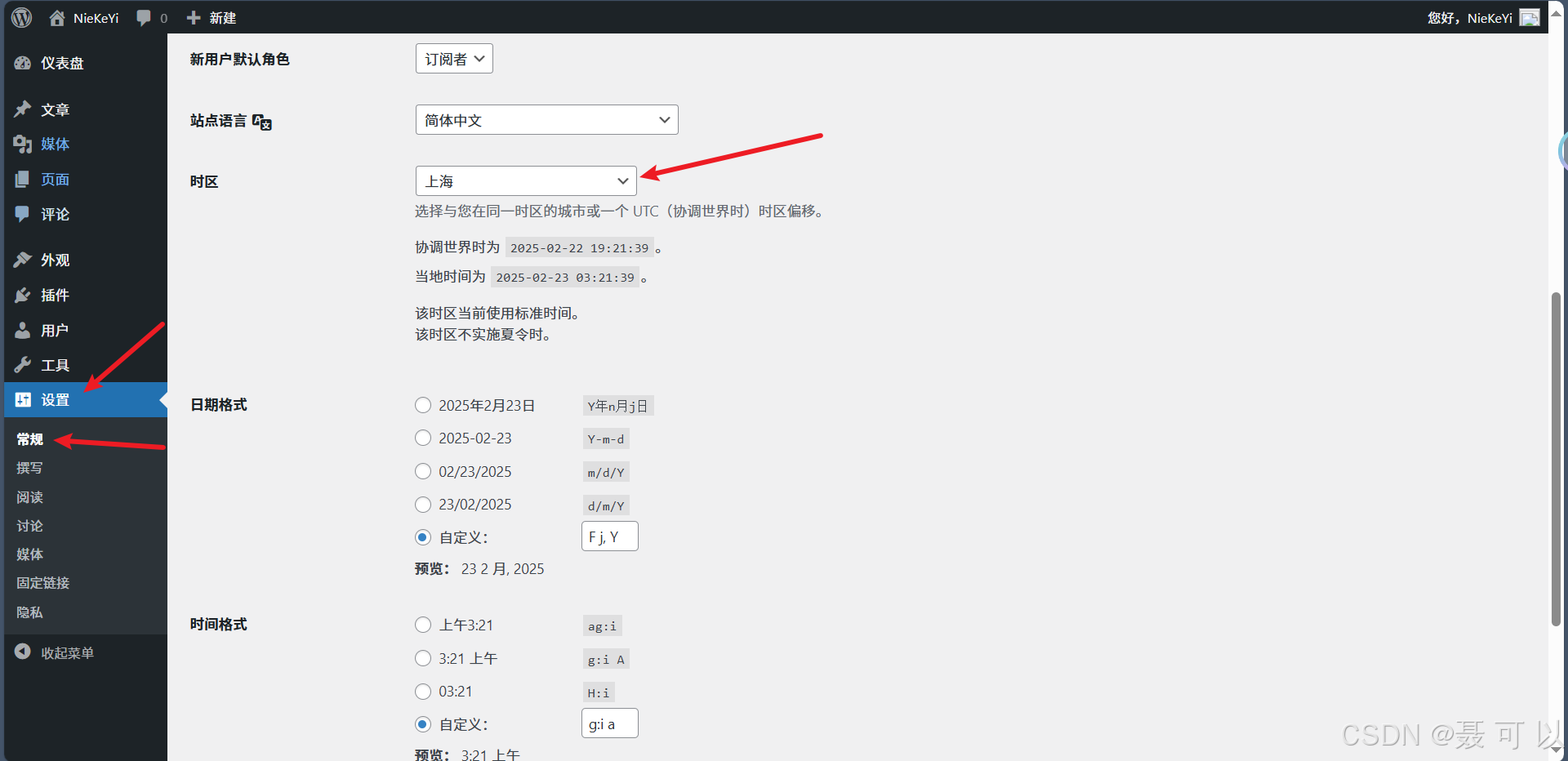This screenshot has height=761, width=1568.
Task: Select the 3:21 上午 time format
Action: 423,658
